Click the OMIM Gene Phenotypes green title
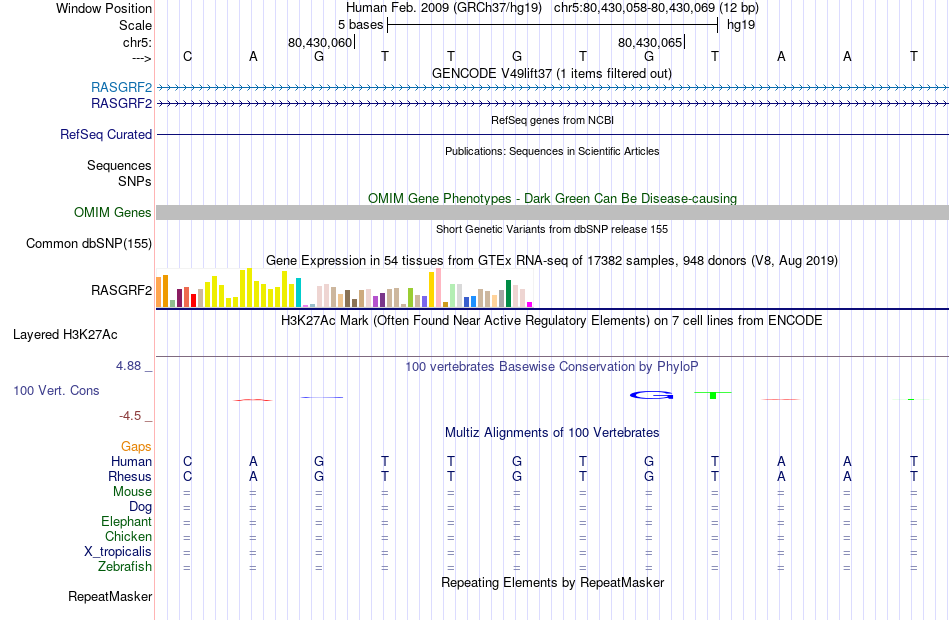 [552, 199]
